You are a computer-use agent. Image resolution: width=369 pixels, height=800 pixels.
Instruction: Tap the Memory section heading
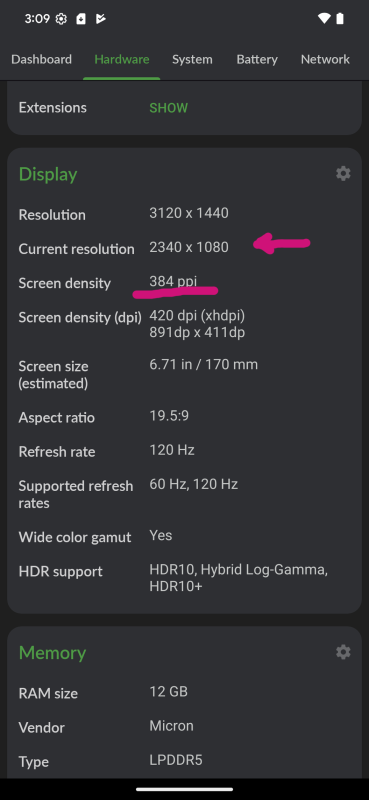53,653
